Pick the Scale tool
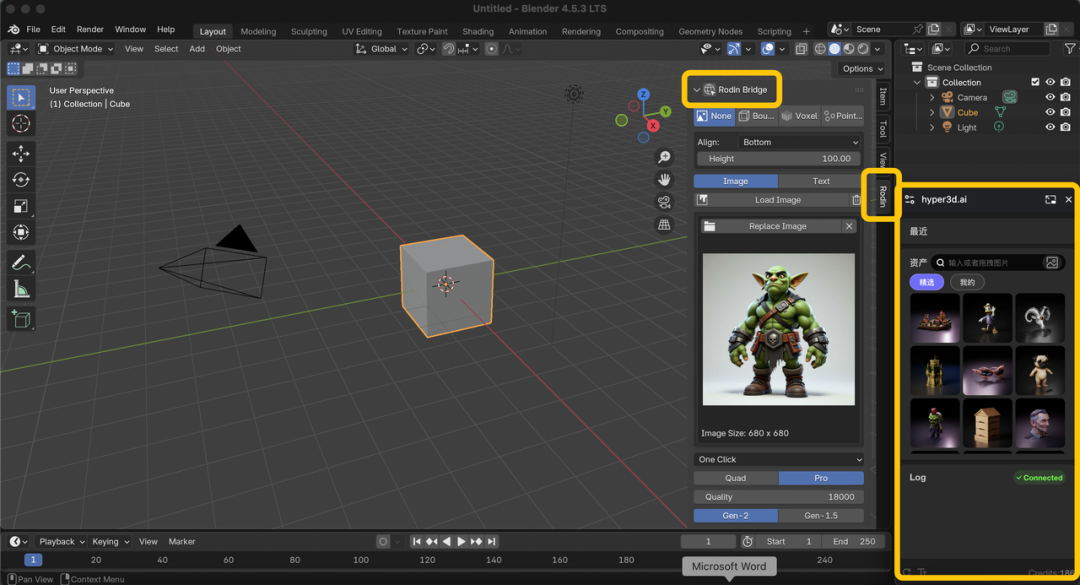 click(x=21, y=206)
